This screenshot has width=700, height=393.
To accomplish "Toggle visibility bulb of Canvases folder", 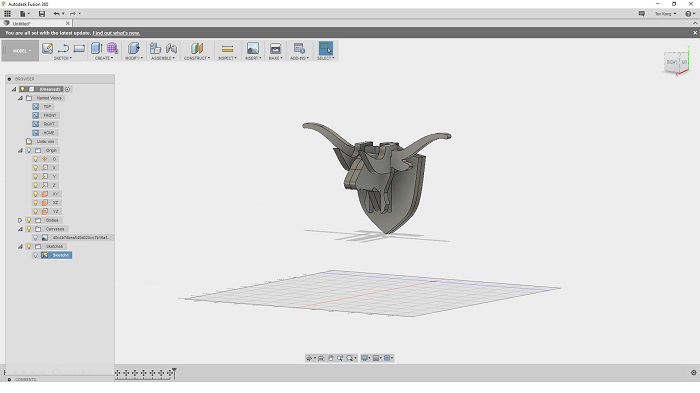I will click(x=29, y=229).
